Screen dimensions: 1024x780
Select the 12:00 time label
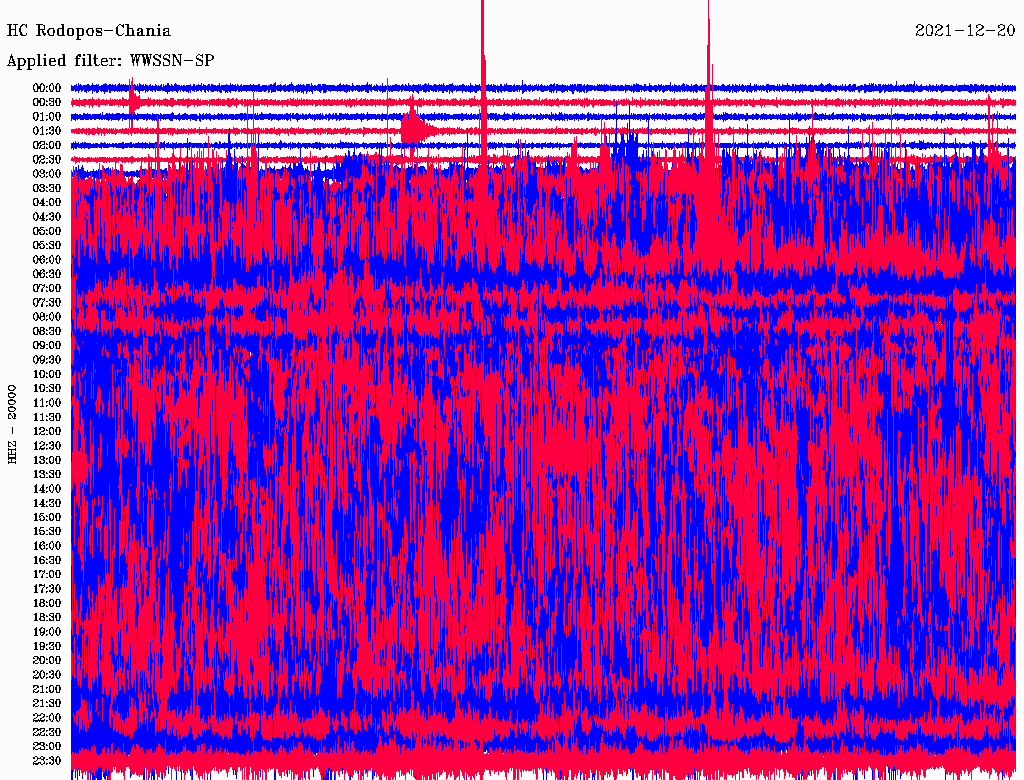click(x=47, y=431)
